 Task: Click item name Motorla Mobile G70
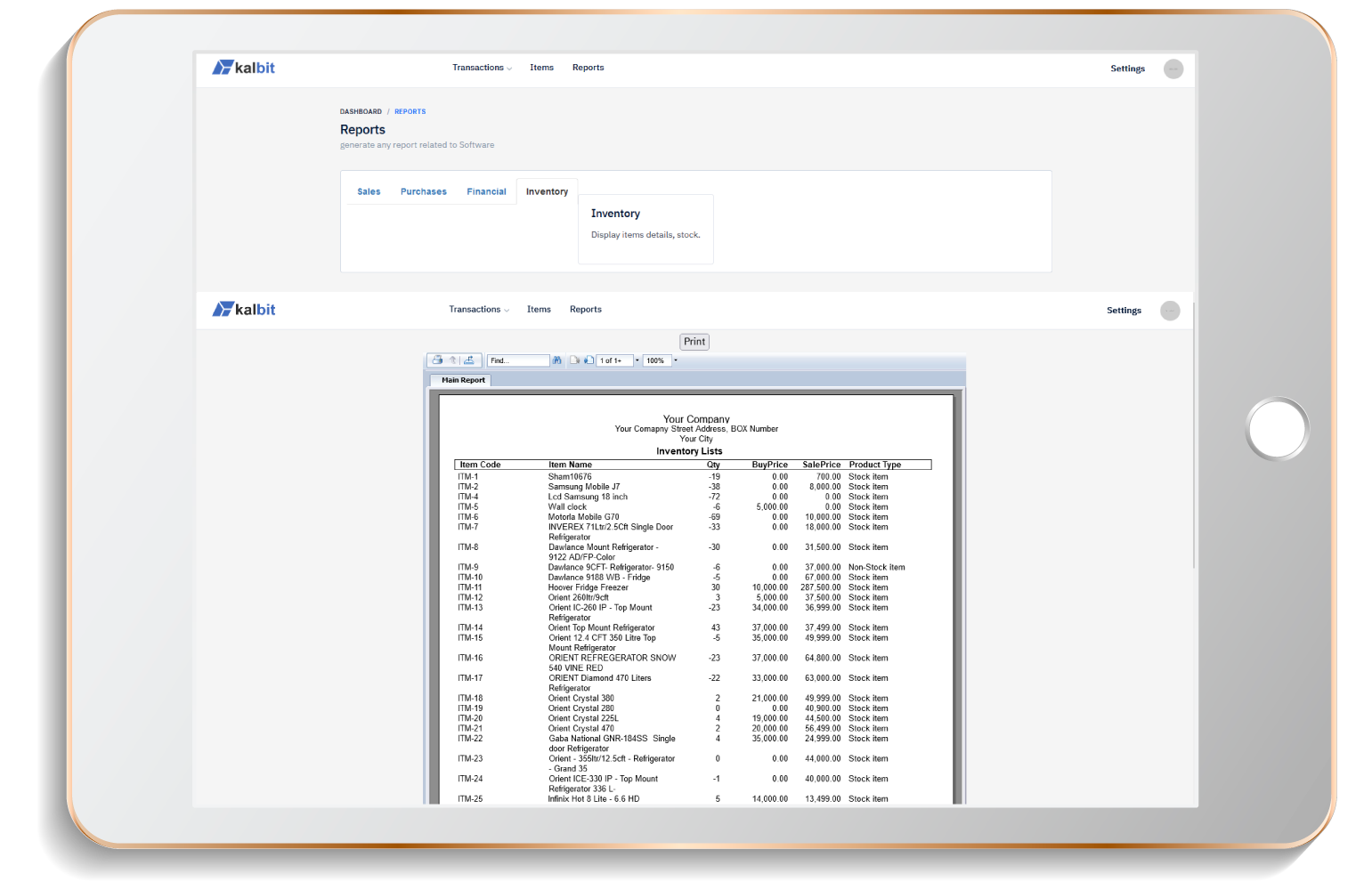(x=583, y=517)
